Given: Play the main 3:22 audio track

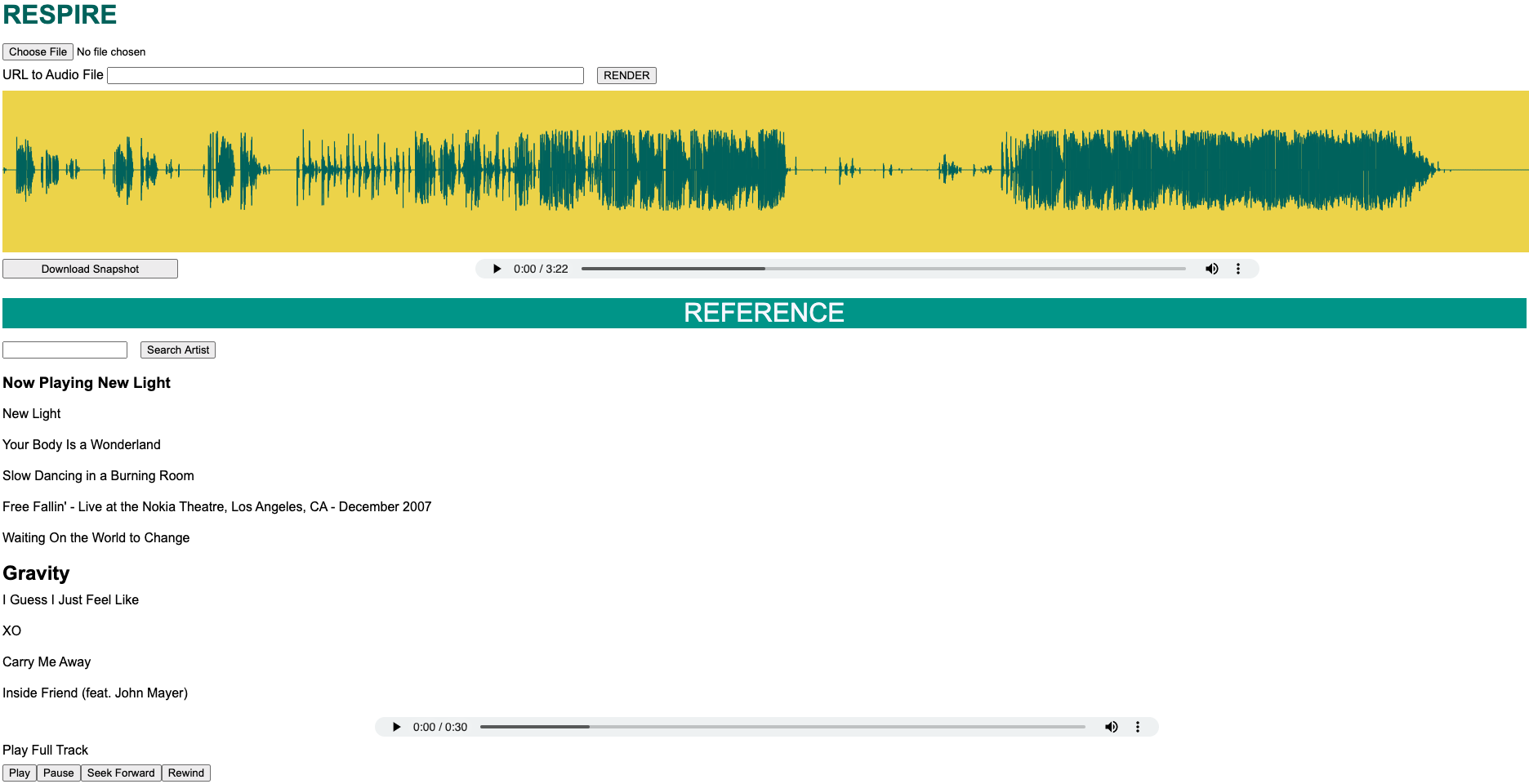Looking at the screenshot, I should (x=497, y=269).
